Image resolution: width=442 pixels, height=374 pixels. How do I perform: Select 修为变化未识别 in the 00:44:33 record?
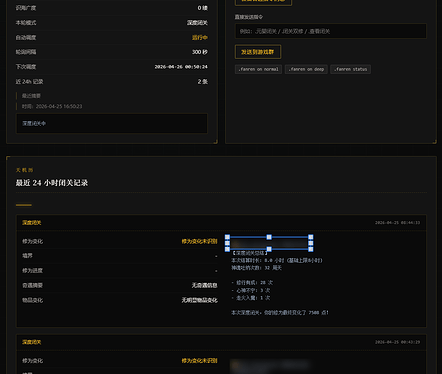click(199, 241)
